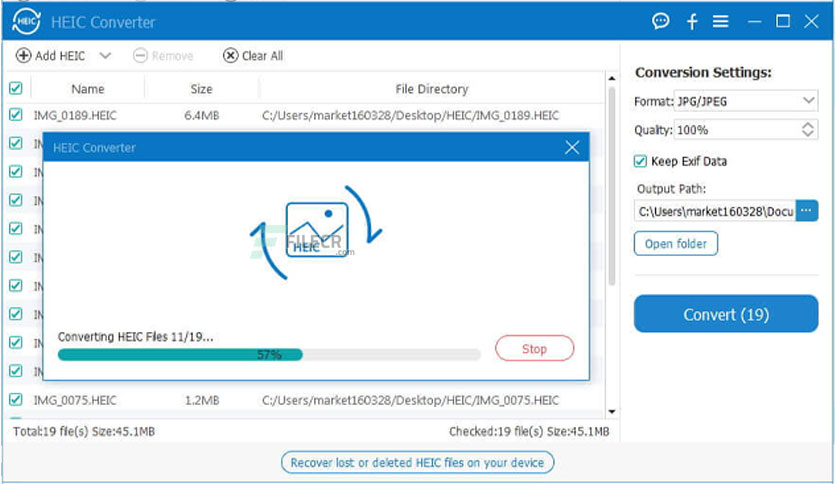Click the HEIC image conversion icon in dialog

coord(317,231)
